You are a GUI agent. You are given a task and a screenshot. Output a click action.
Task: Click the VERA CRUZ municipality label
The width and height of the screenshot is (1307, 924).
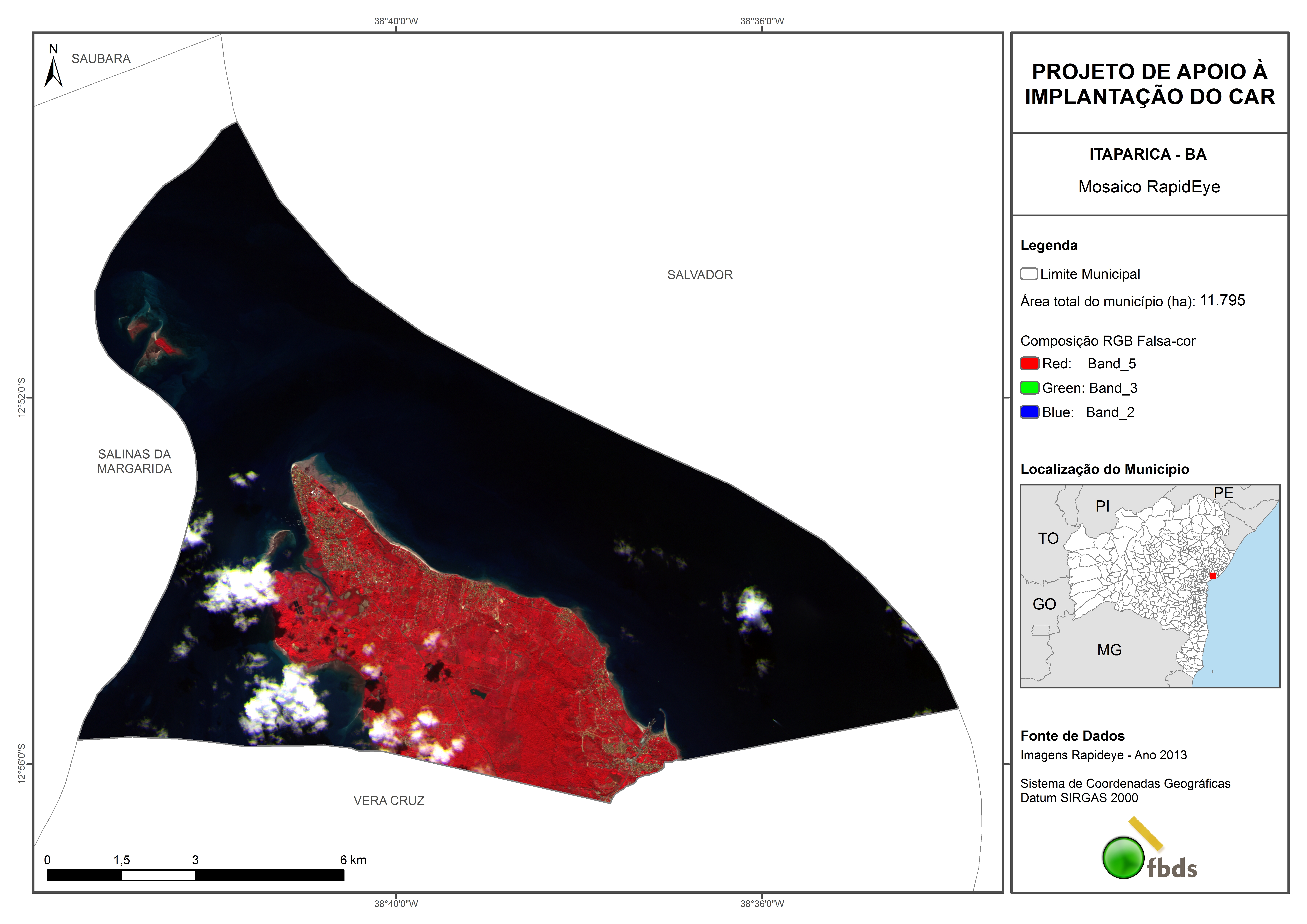coord(389,801)
